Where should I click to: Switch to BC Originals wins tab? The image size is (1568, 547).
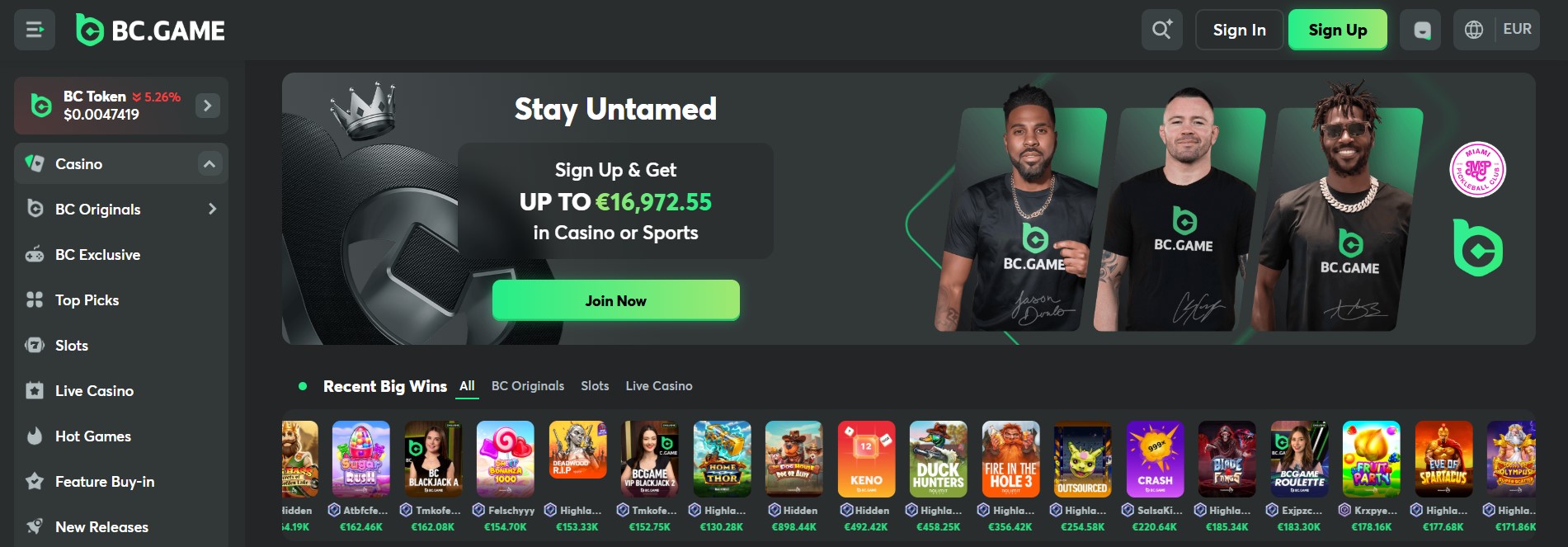tap(528, 386)
